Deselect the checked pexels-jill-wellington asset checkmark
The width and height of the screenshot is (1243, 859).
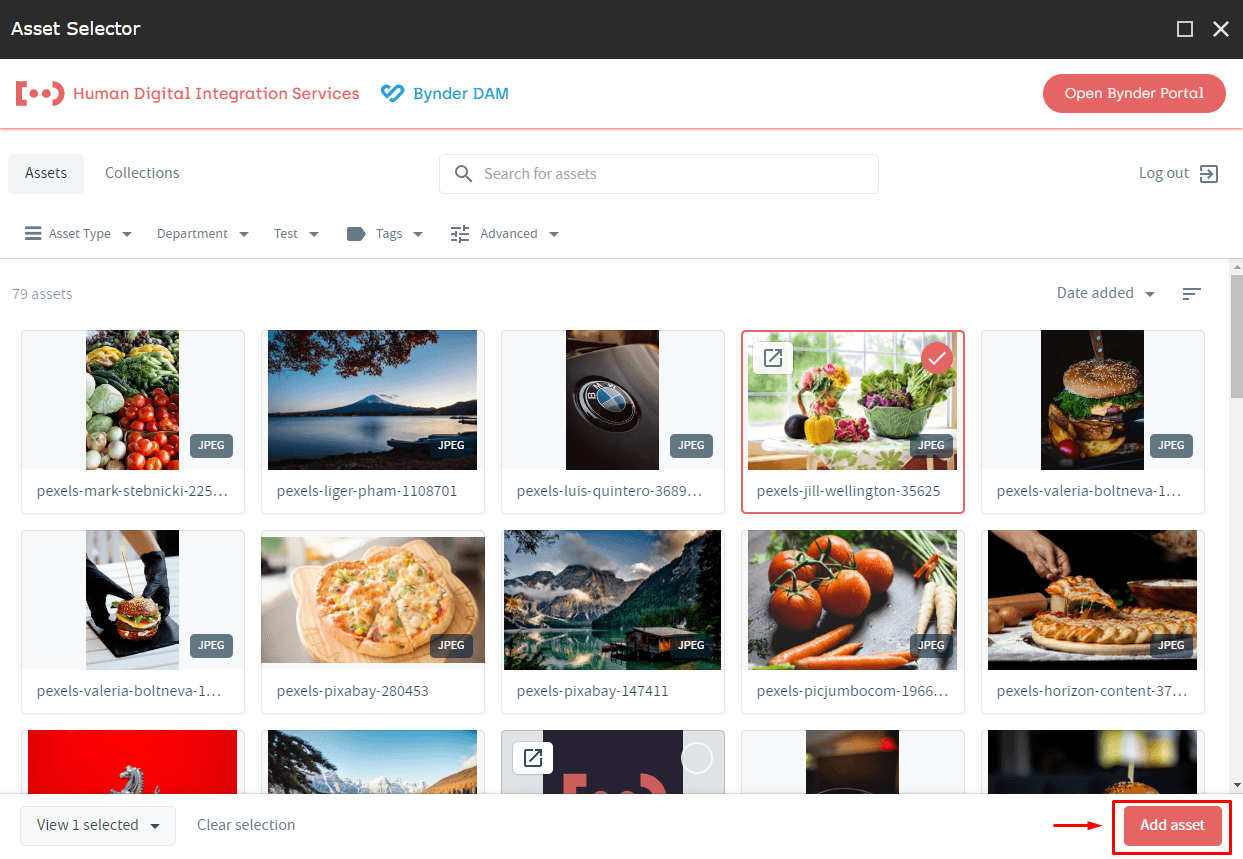937,358
